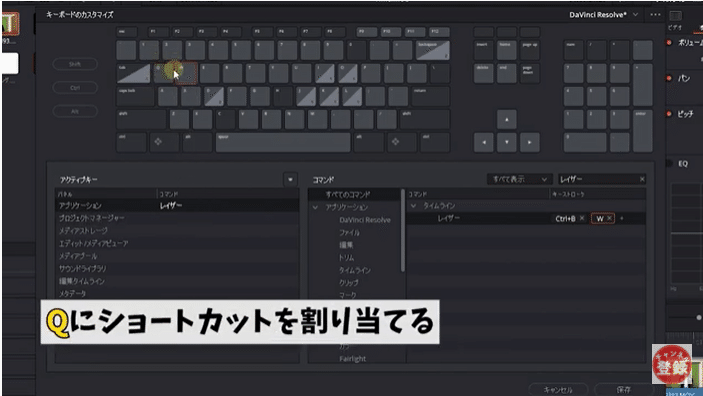703x396 pixels.
Task: Click the down arrow key
Action: coord(507,142)
